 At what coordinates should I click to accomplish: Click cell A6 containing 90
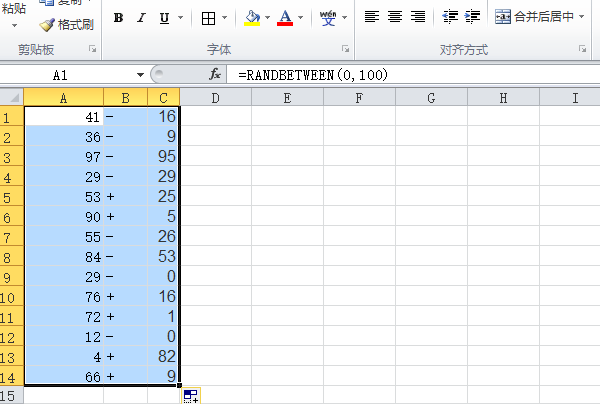click(x=64, y=217)
